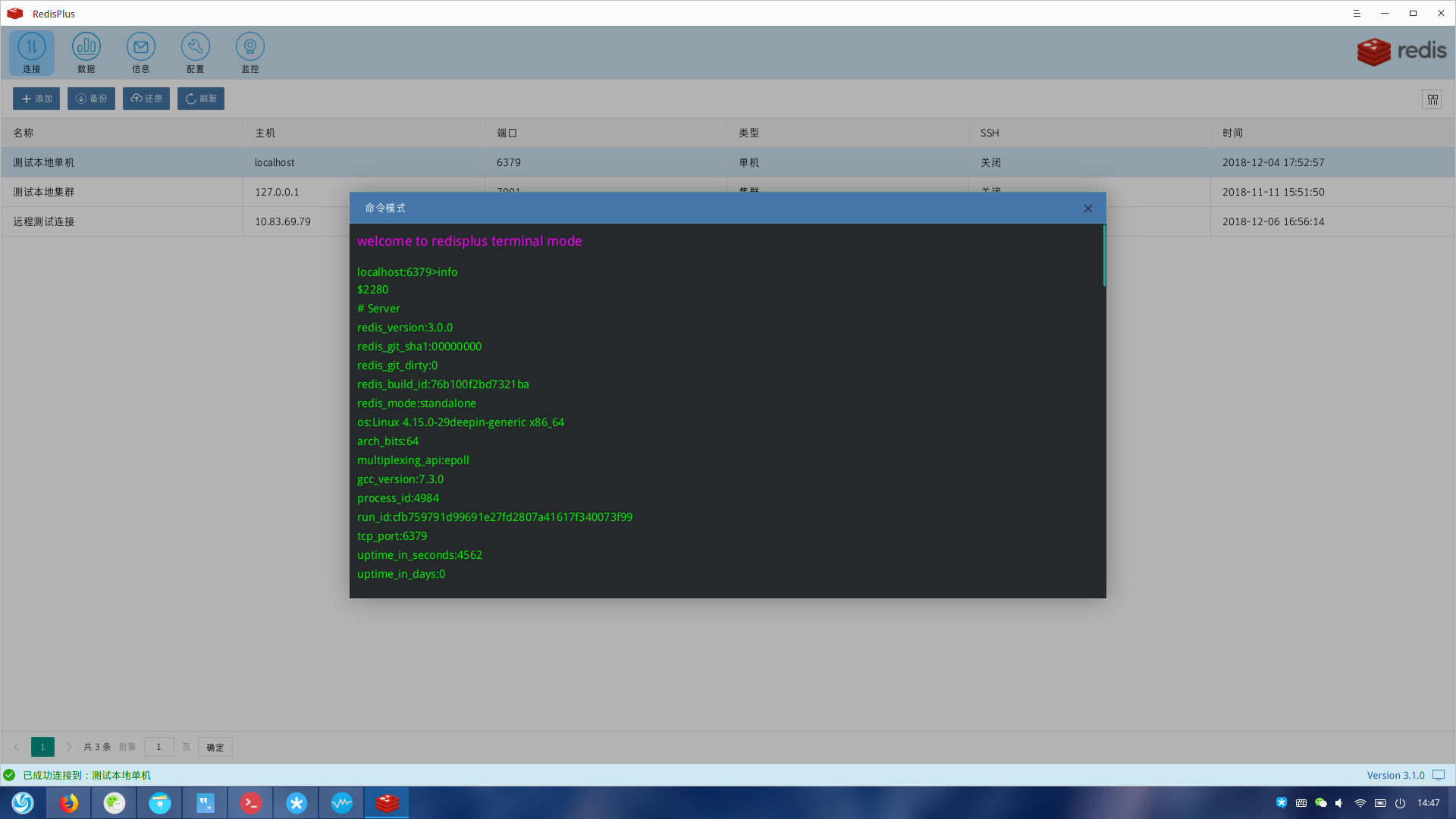Screen dimensions: 1456x819
Task: Open the 信息 info envelope icon
Action: (x=141, y=52)
